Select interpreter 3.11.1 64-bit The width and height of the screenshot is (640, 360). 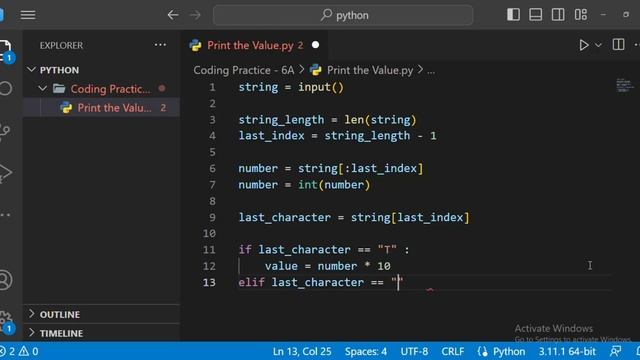tap(567, 351)
